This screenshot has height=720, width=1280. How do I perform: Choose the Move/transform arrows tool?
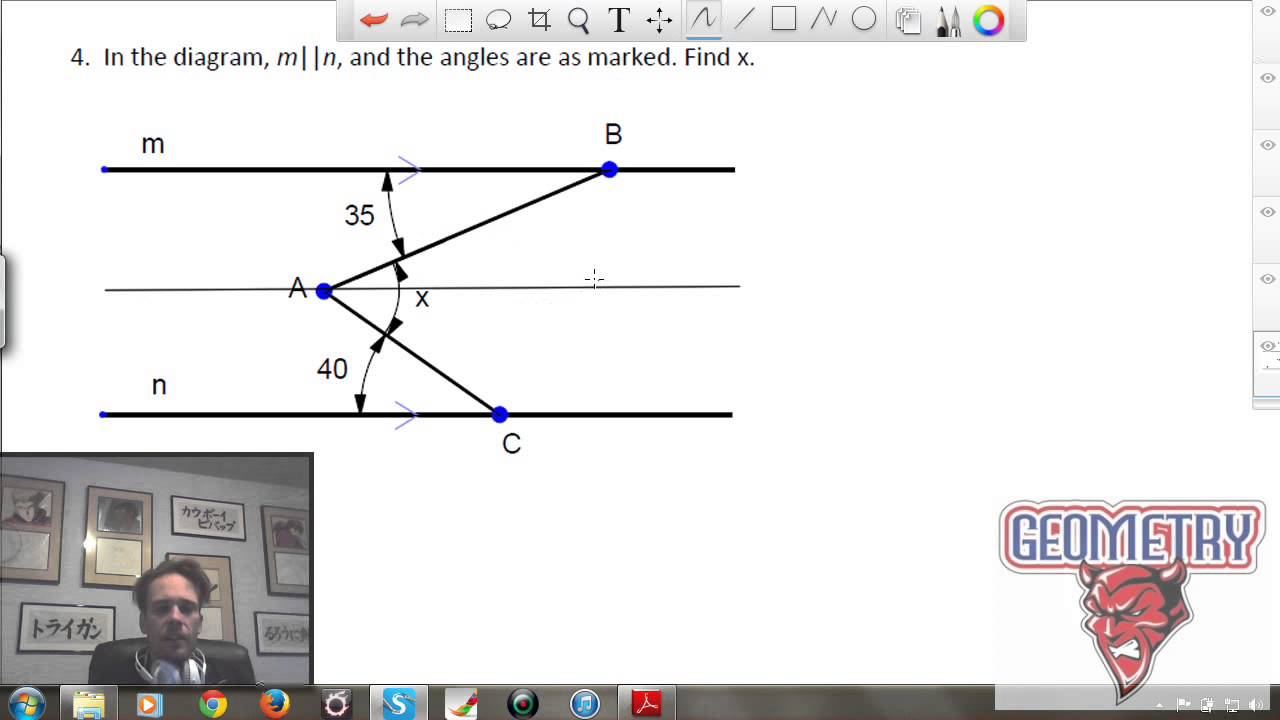(x=659, y=20)
